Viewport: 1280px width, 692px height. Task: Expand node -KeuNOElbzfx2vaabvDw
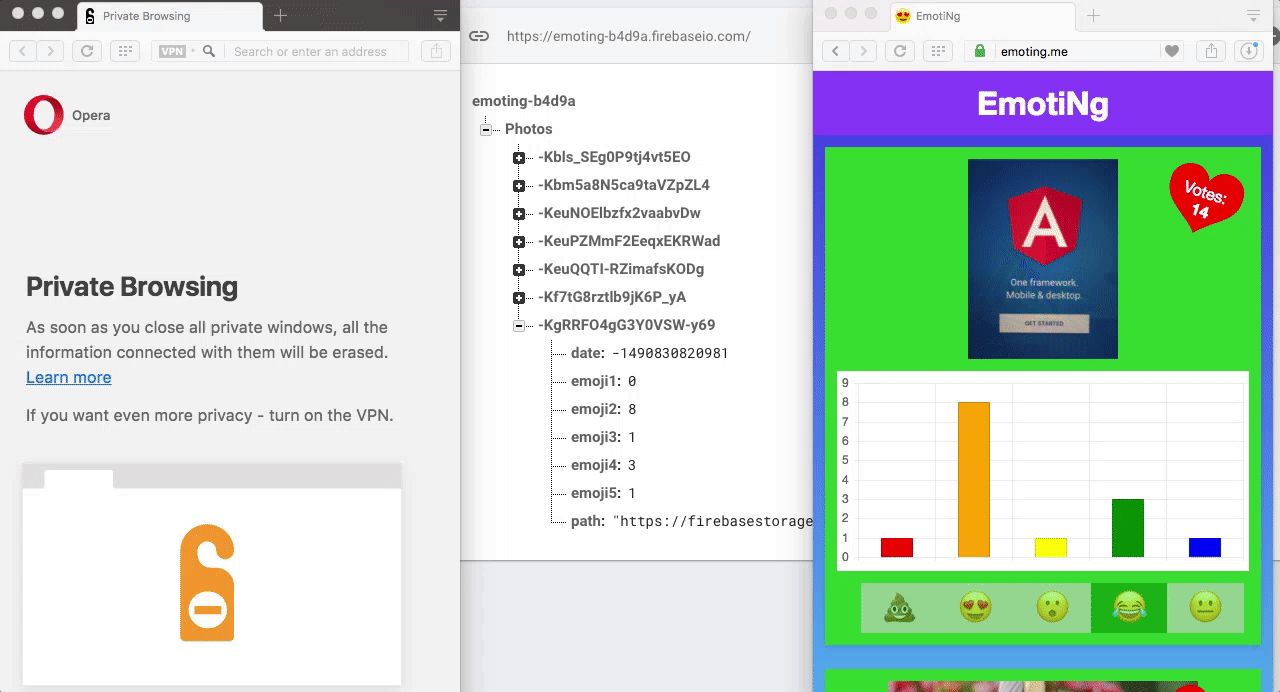(518, 214)
